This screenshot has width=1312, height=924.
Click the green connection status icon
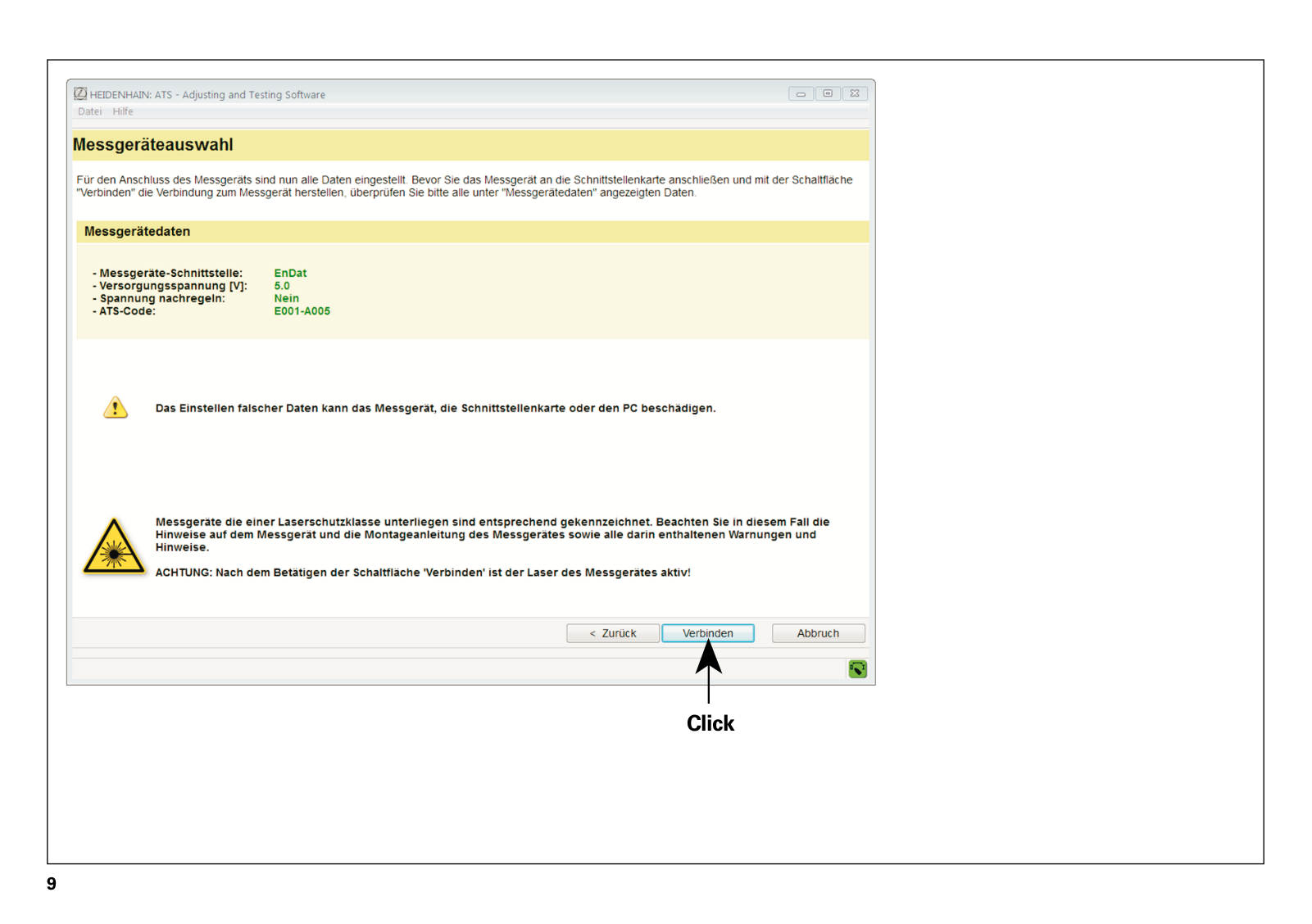[x=857, y=669]
